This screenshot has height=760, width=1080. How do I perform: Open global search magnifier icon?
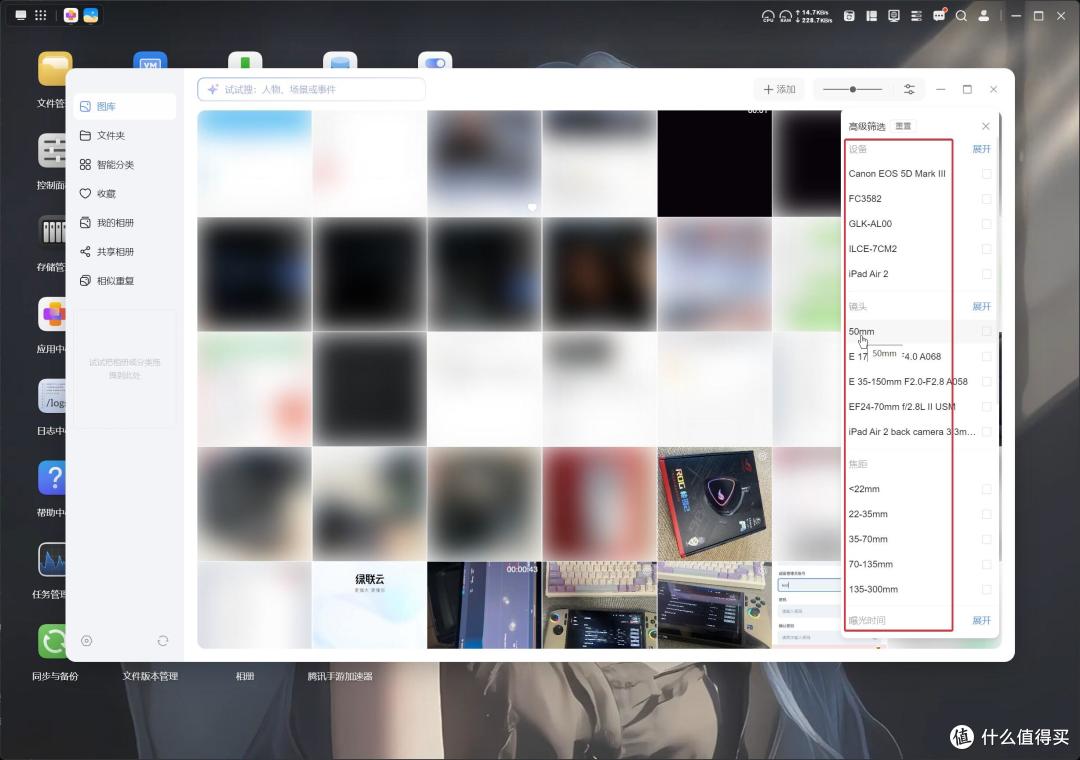click(x=961, y=16)
